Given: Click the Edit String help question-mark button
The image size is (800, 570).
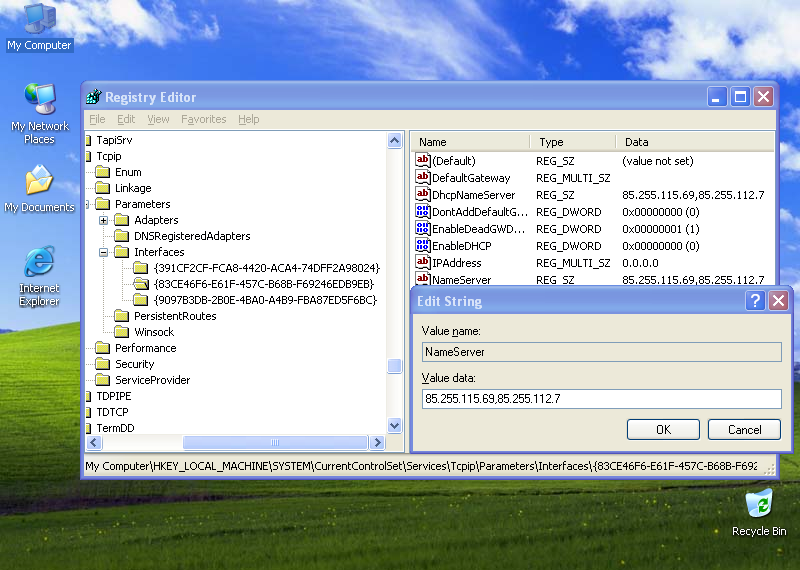Looking at the screenshot, I should 755,301.
